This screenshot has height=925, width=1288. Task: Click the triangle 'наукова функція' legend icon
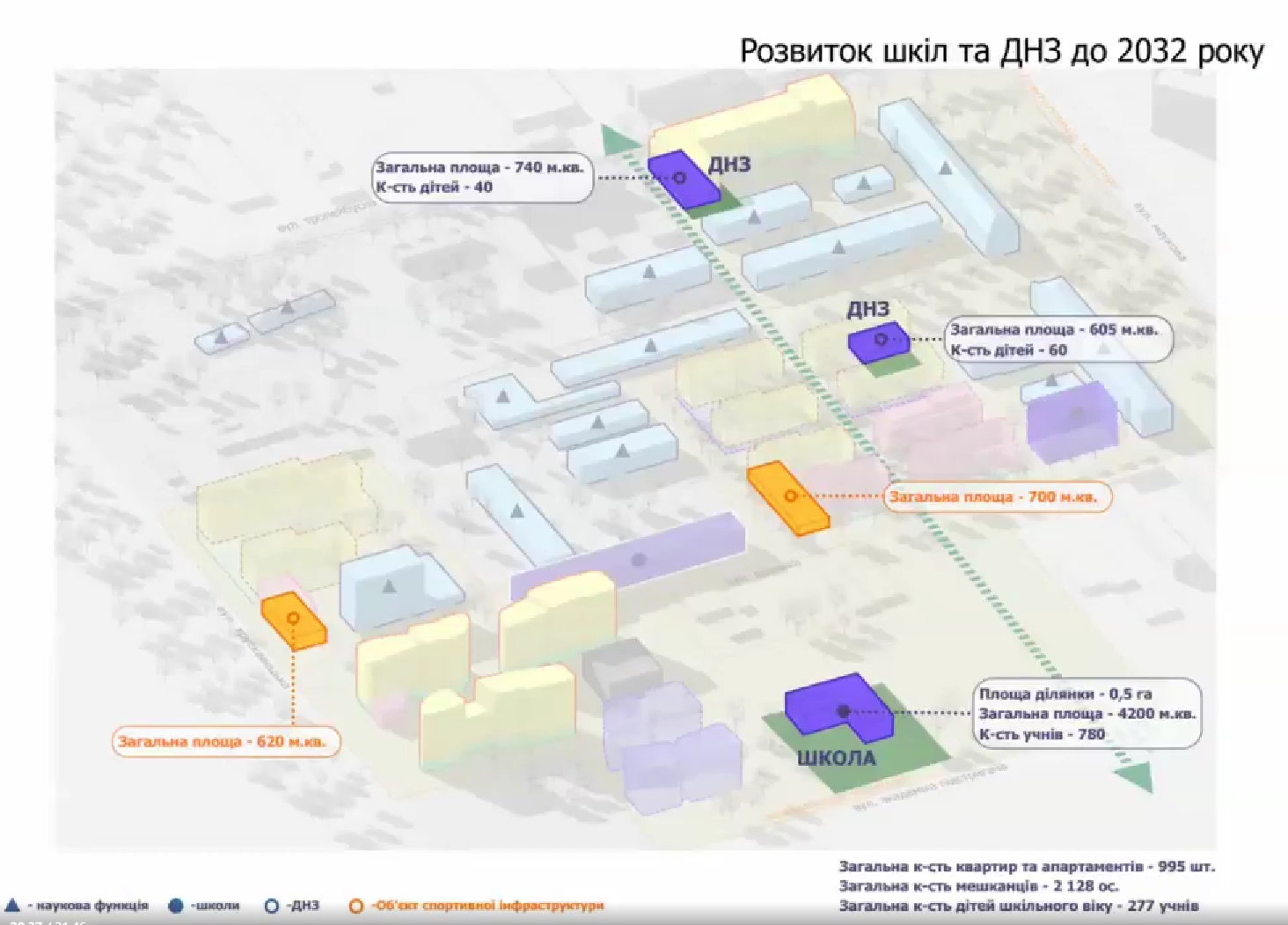point(12,905)
